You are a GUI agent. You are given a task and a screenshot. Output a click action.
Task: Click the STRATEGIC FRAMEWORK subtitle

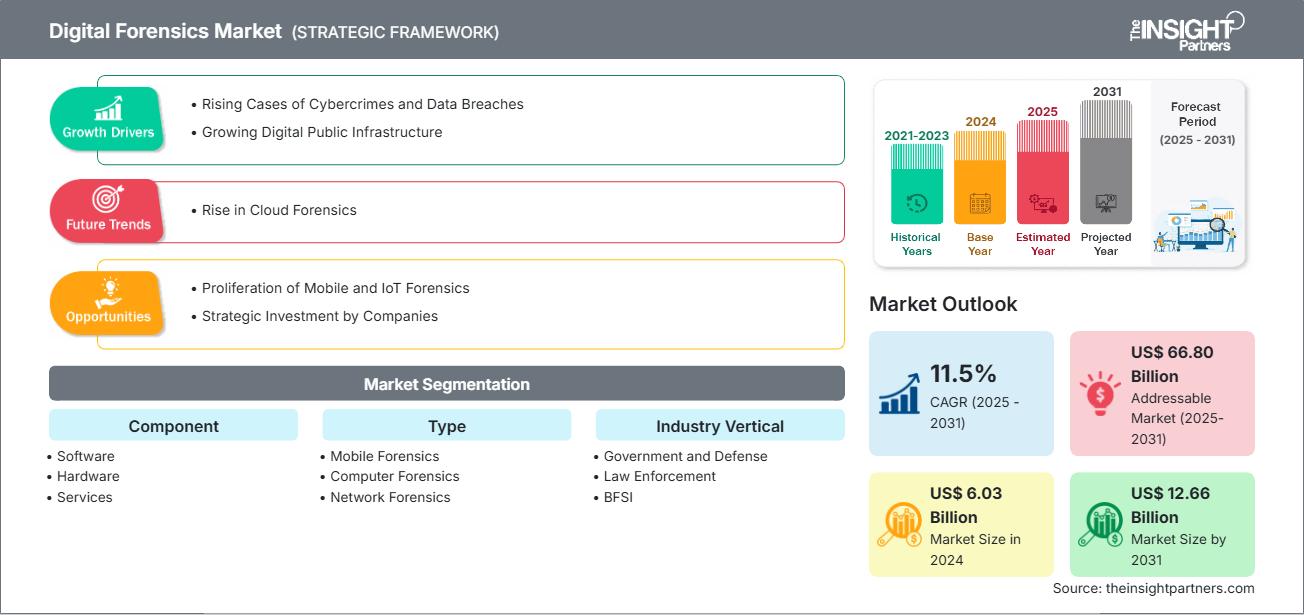395,32
